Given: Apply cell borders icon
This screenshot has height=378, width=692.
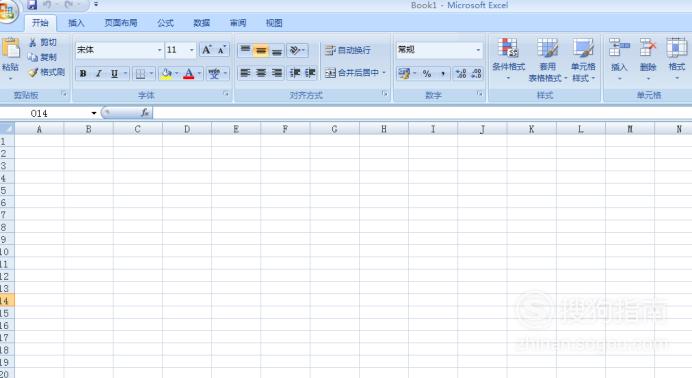Looking at the screenshot, I should pos(140,74).
